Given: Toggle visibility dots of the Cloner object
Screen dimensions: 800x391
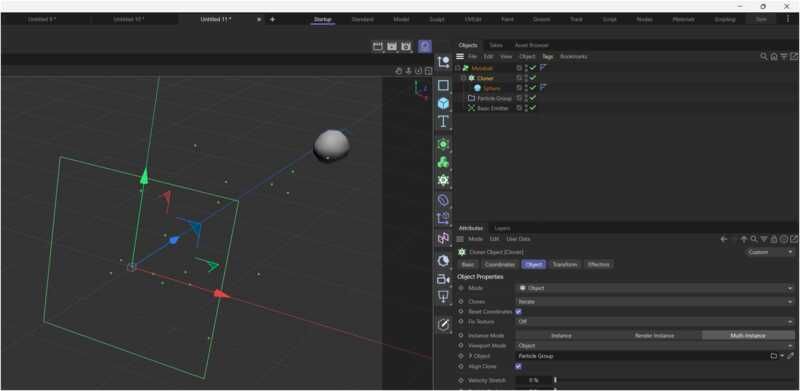Looking at the screenshot, I should point(526,78).
